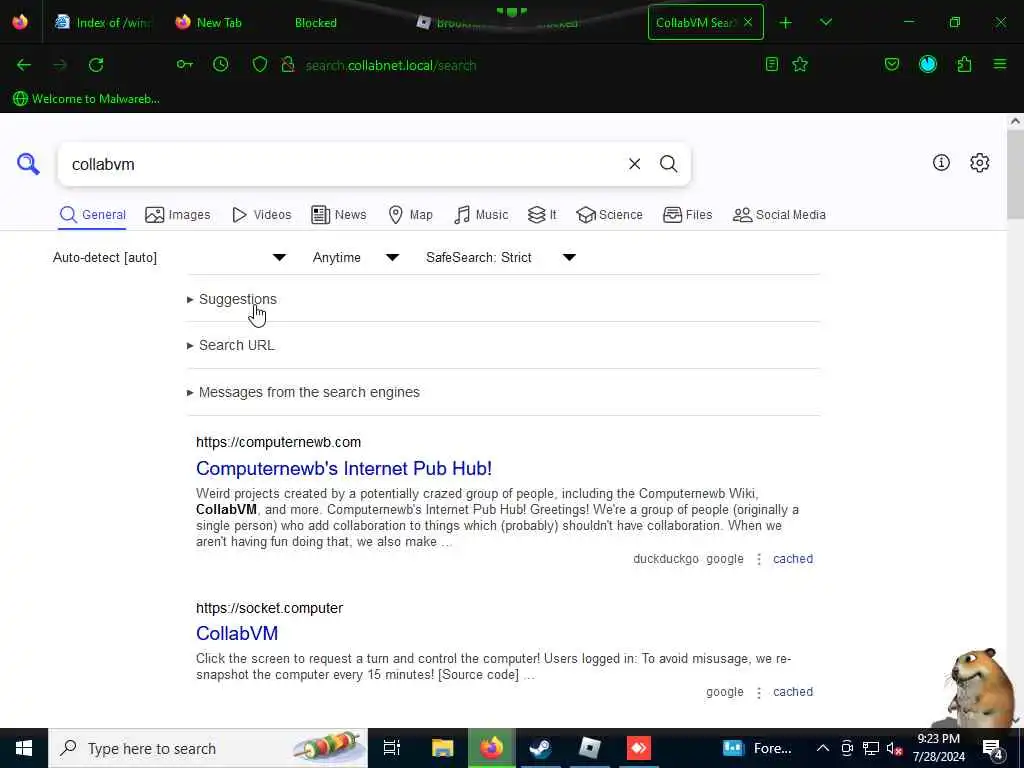
Task: Open File Explorer from taskbar
Action: 442,748
